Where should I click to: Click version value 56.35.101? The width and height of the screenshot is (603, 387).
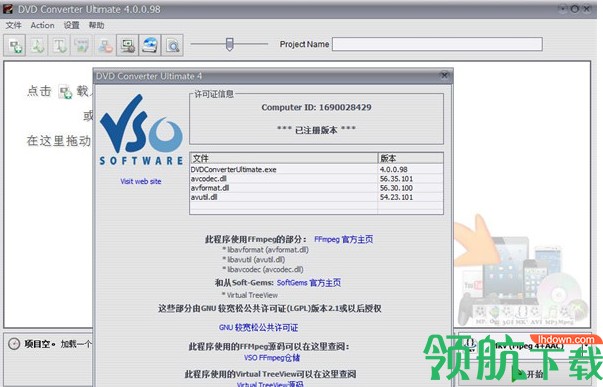click(x=396, y=178)
